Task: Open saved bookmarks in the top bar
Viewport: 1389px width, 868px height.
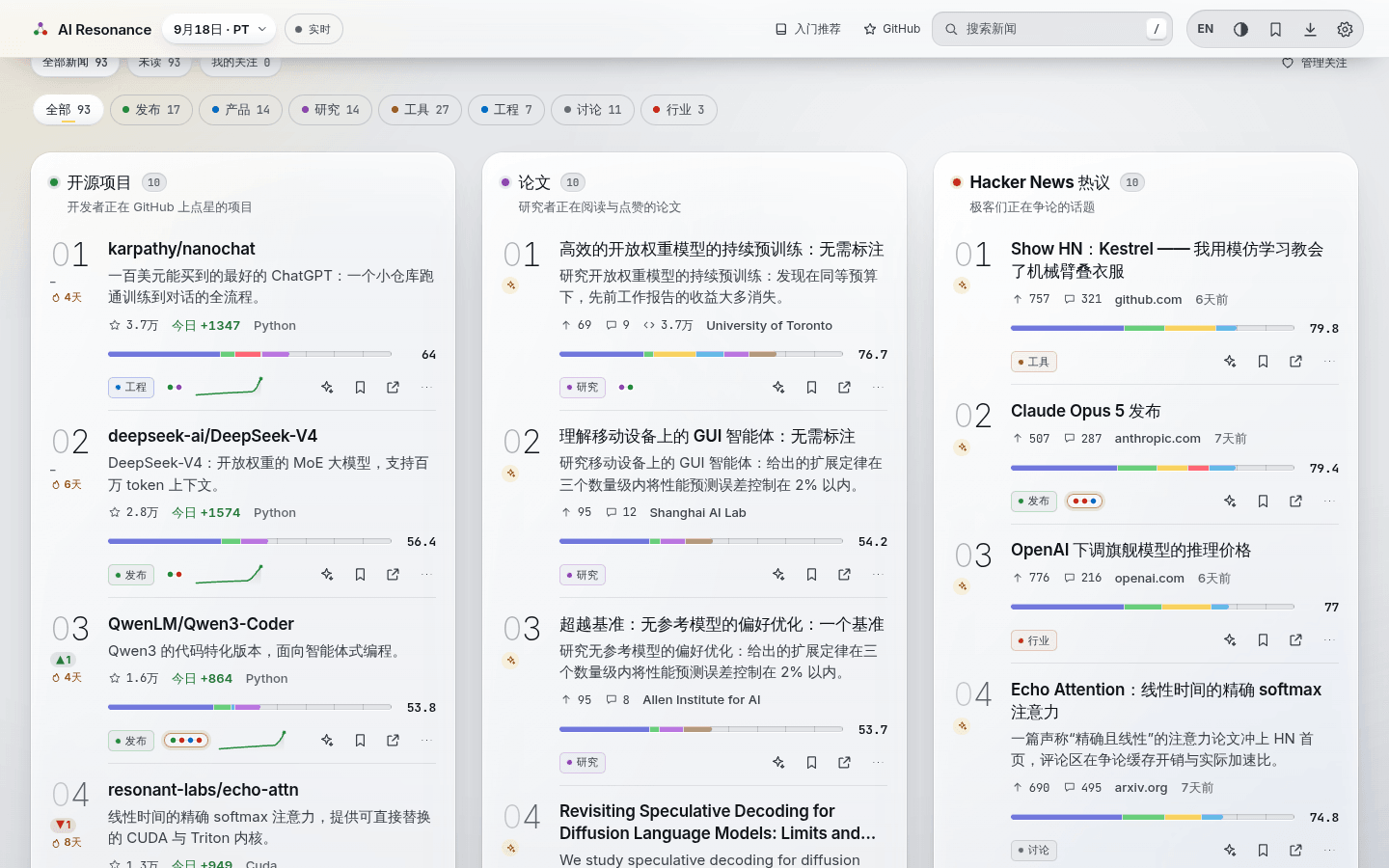Action: pyautogui.click(x=1275, y=29)
